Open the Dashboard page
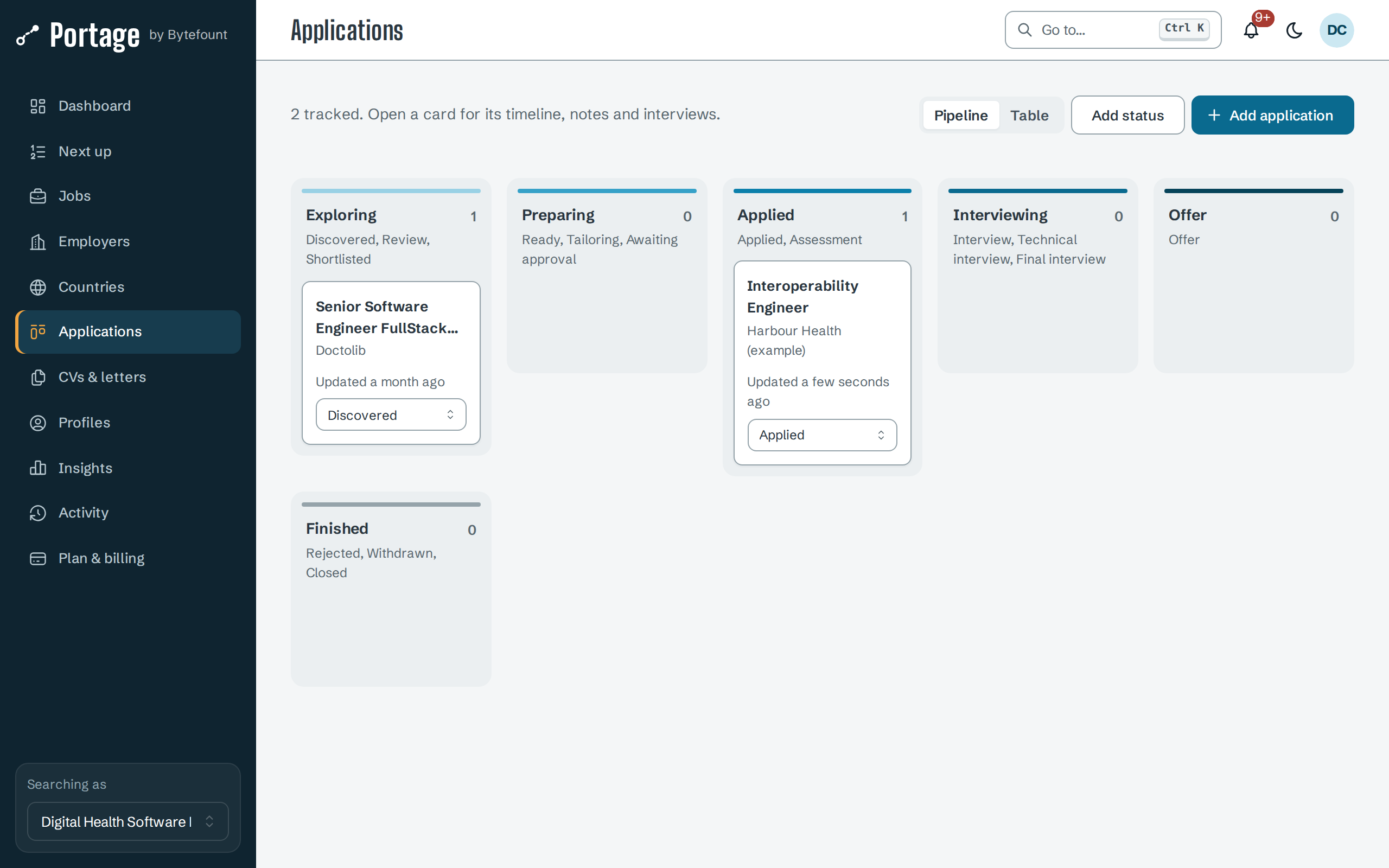 pyautogui.click(x=128, y=106)
